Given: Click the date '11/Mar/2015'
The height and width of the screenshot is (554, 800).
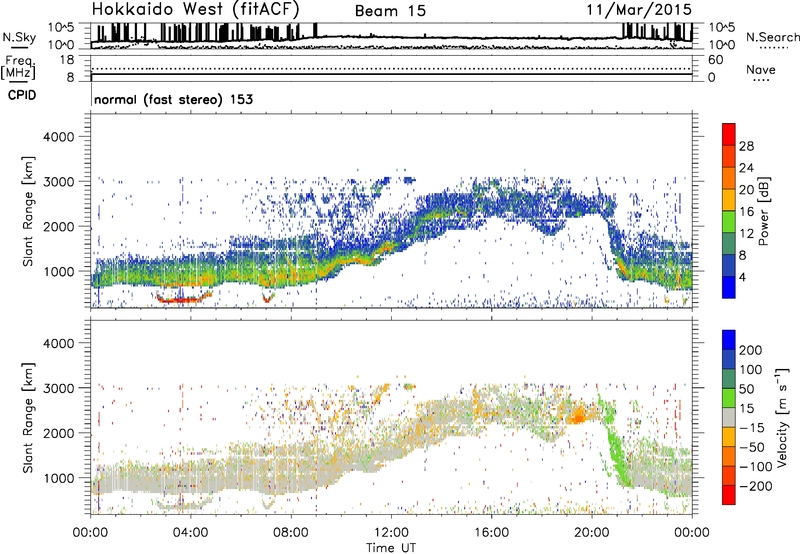Looking at the screenshot, I should tap(639, 10).
